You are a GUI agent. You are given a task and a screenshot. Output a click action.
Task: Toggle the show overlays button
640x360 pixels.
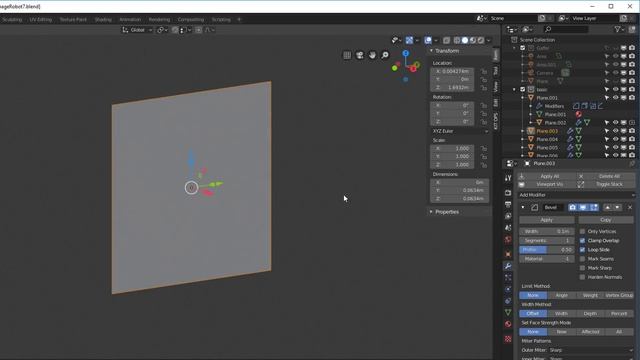428,40
